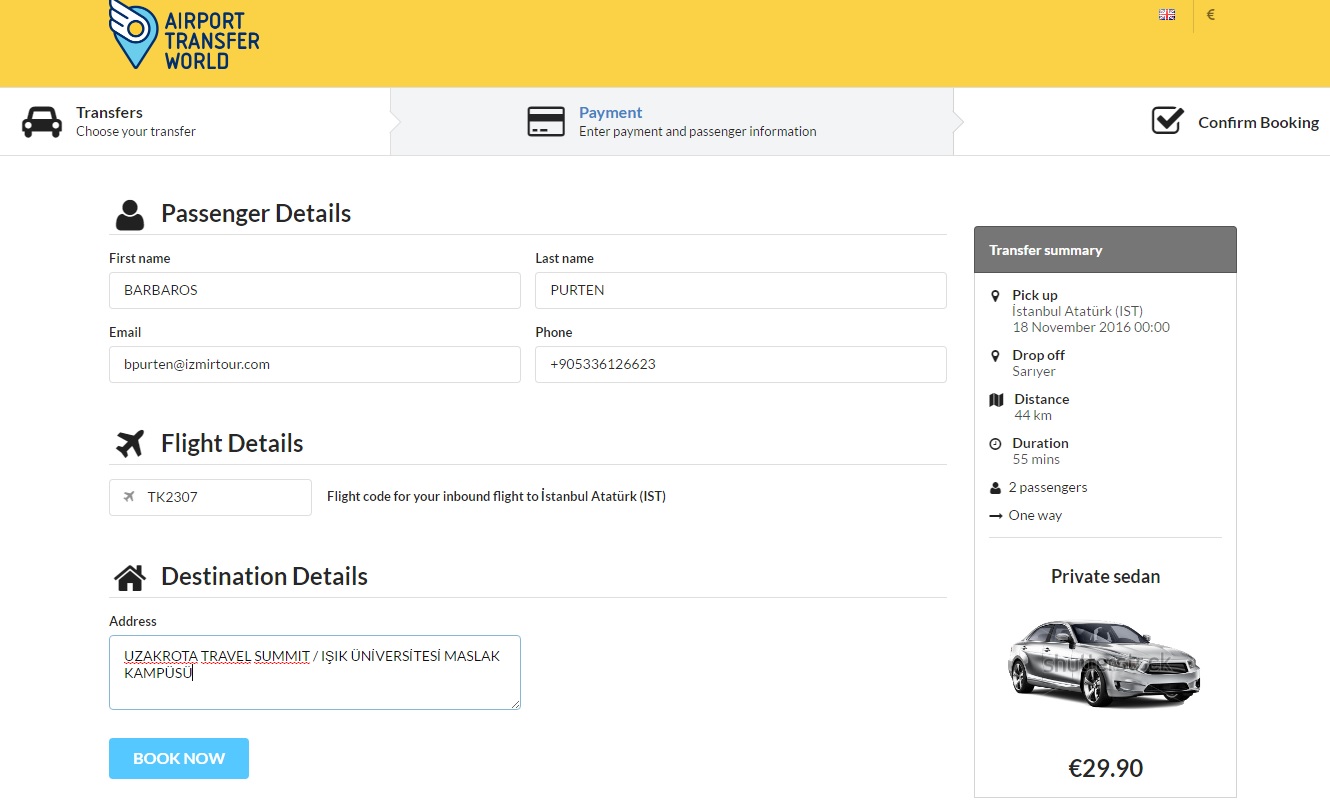Click the airplane icon beside Flight Details
This screenshot has height=806, width=1330.
click(x=130, y=443)
